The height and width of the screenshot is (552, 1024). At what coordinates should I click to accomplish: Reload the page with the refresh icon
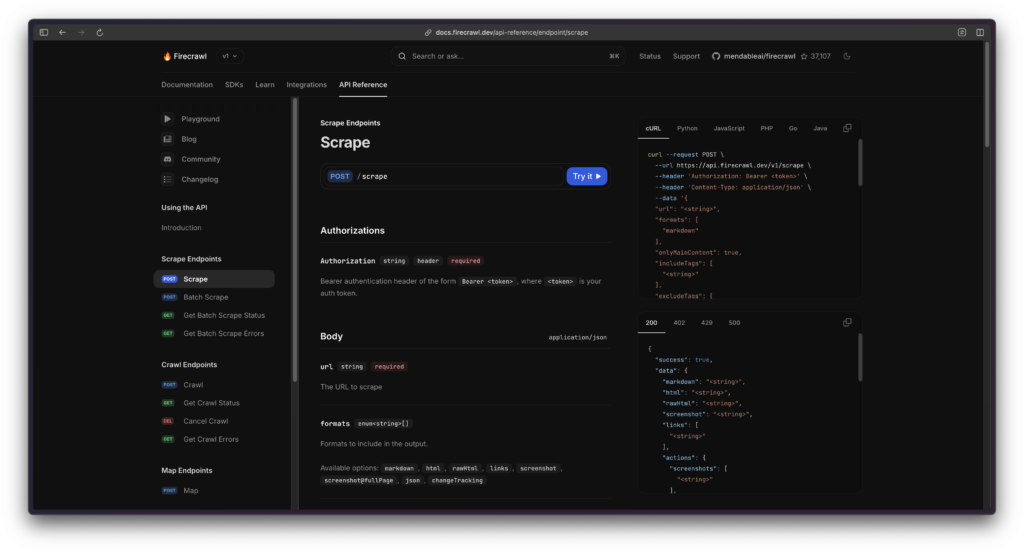tap(100, 32)
